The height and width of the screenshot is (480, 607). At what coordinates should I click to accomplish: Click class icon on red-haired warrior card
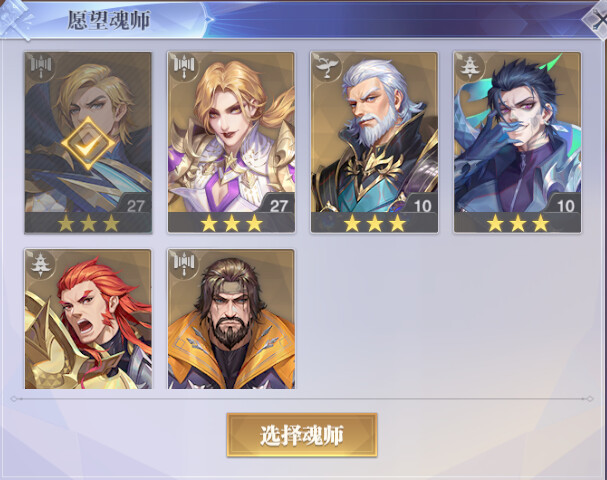pyautogui.click(x=41, y=264)
